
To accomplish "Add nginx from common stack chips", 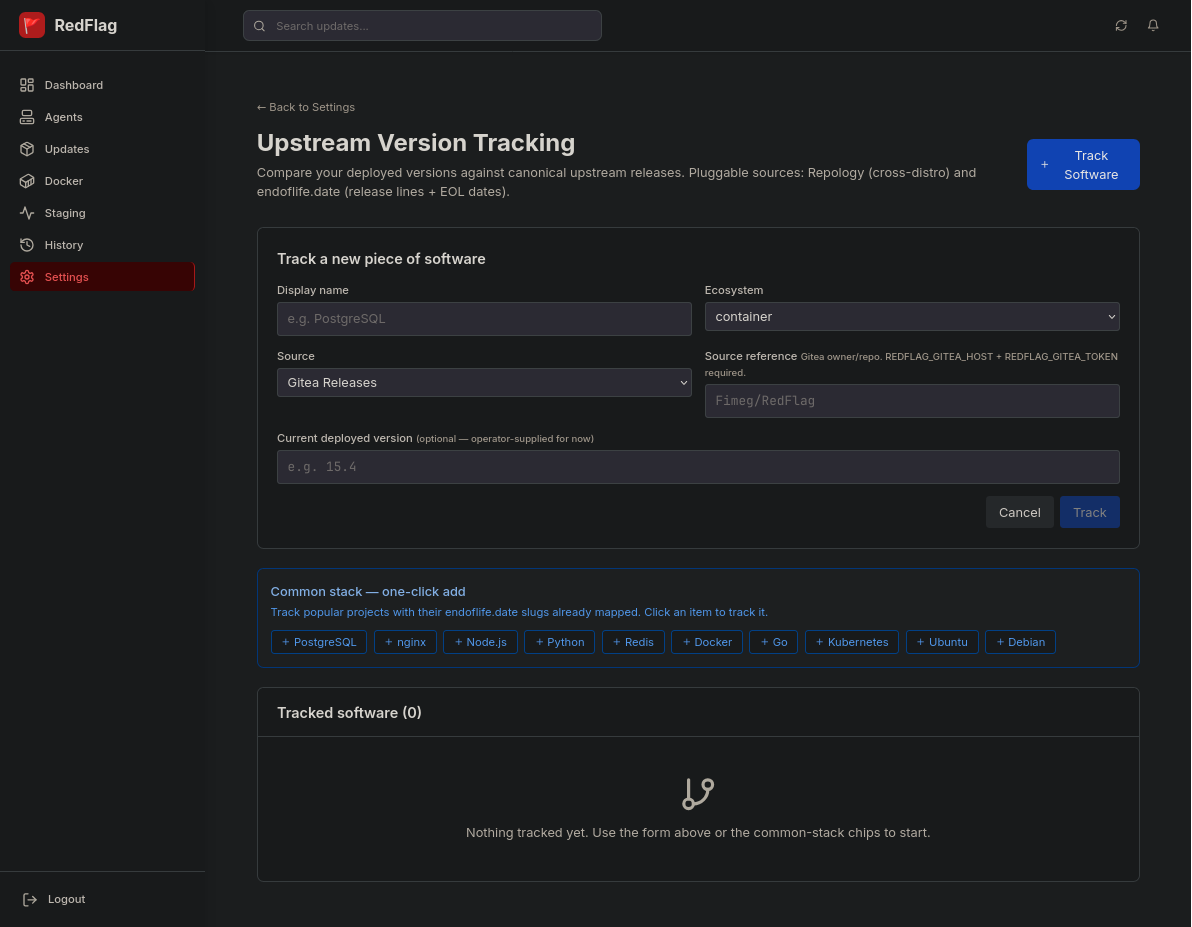I will coord(405,642).
